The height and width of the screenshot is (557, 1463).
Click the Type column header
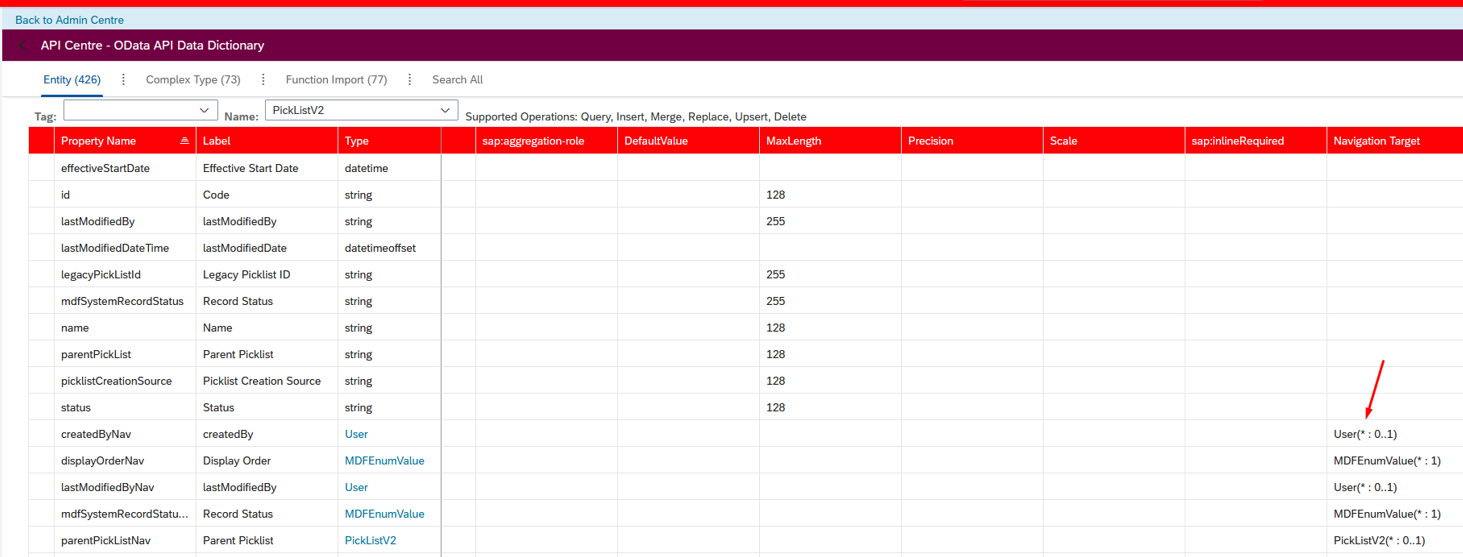356,141
